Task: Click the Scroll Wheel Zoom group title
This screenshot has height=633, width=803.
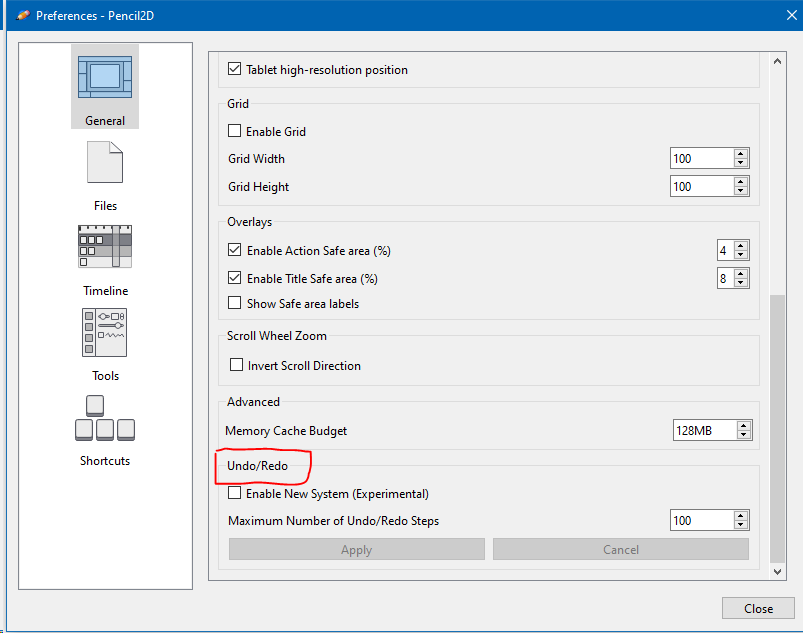Action: [x=277, y=335]
